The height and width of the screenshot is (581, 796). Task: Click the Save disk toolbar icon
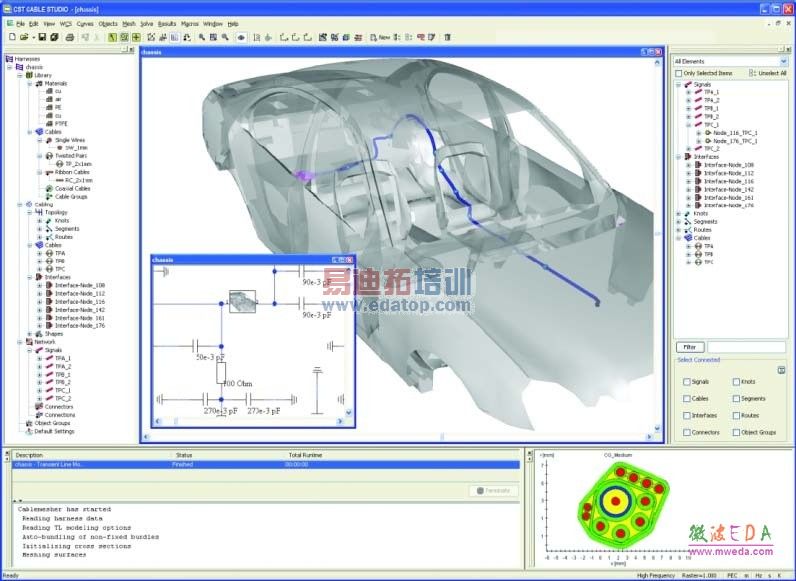coord(42,37)
